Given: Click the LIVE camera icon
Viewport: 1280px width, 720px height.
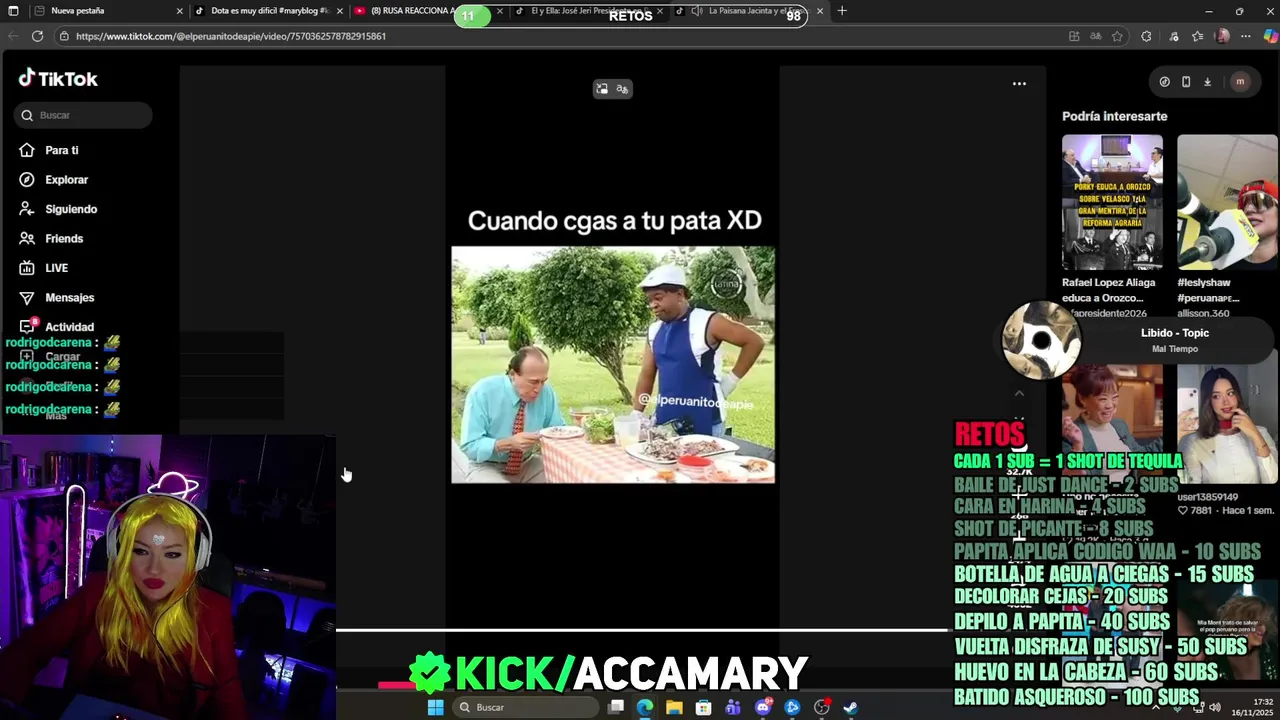Looking at the screenshot, I should (27, 268).
